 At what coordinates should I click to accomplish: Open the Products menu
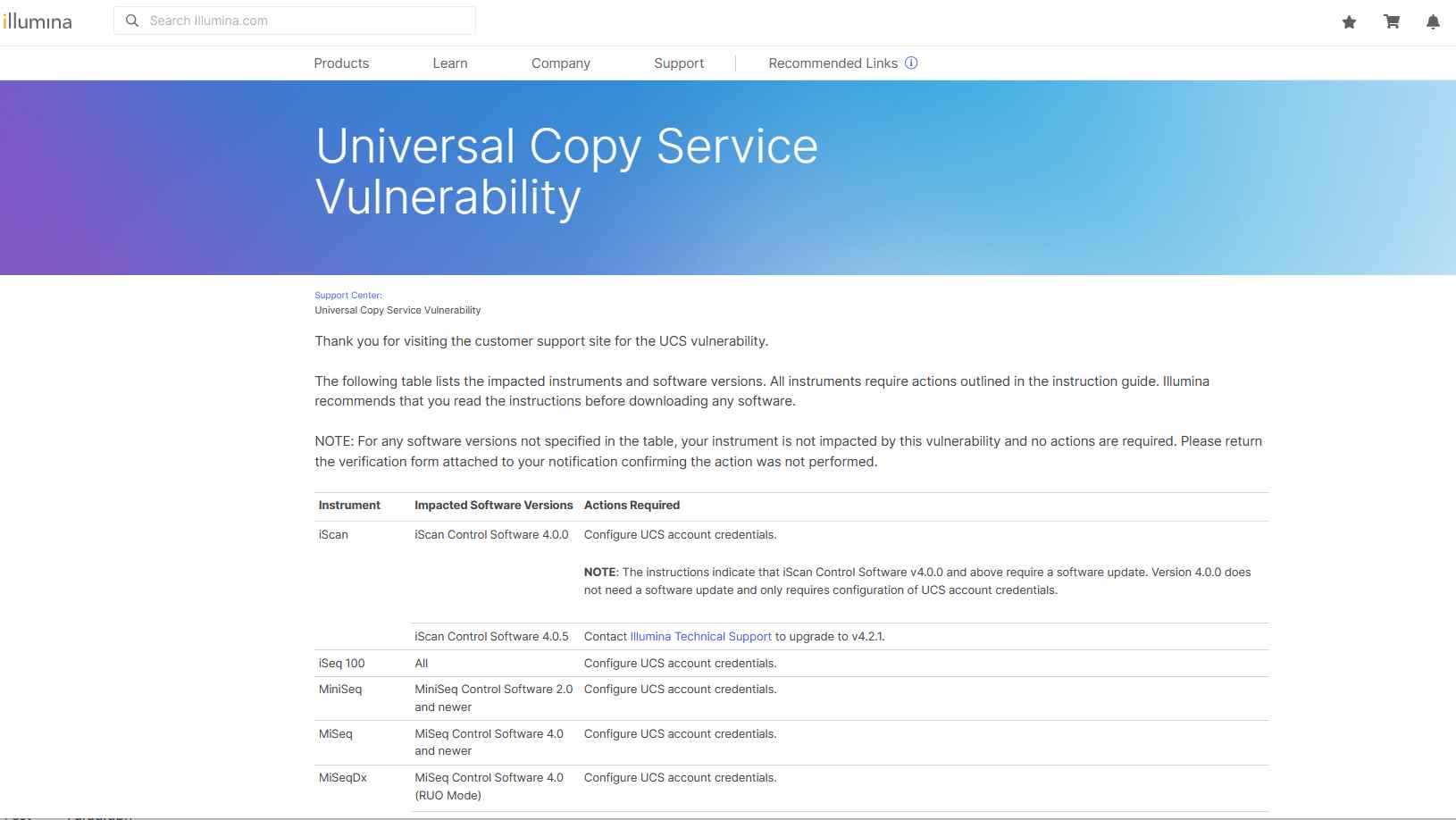[341, 63]
